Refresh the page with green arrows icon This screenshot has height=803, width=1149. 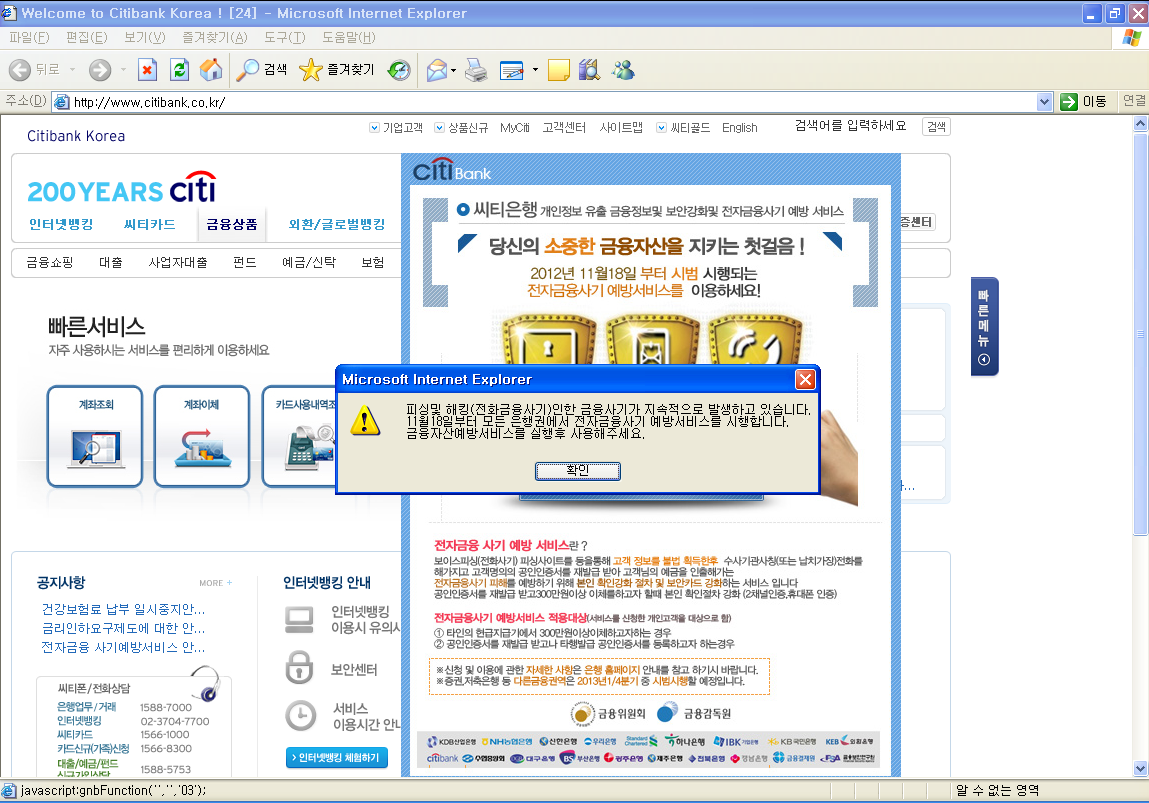[180, 70]
